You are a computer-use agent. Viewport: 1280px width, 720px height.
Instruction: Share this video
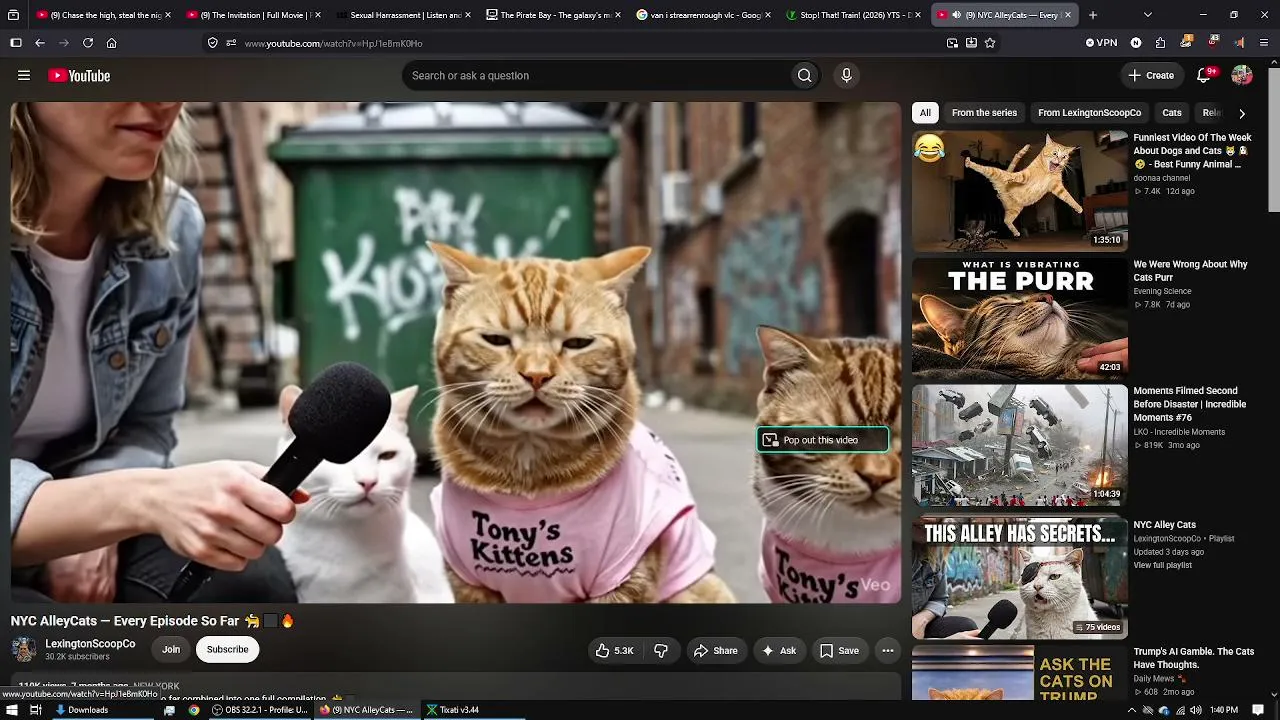715,650
